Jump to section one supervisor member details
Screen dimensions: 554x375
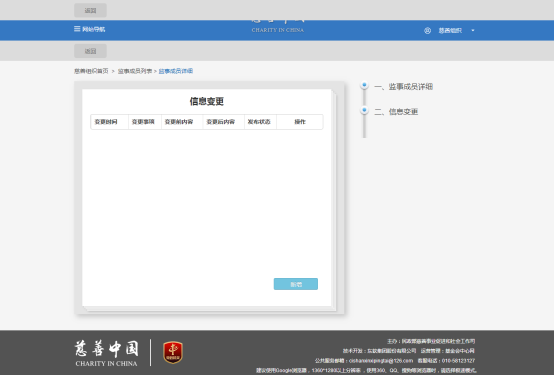click(403, 87)
